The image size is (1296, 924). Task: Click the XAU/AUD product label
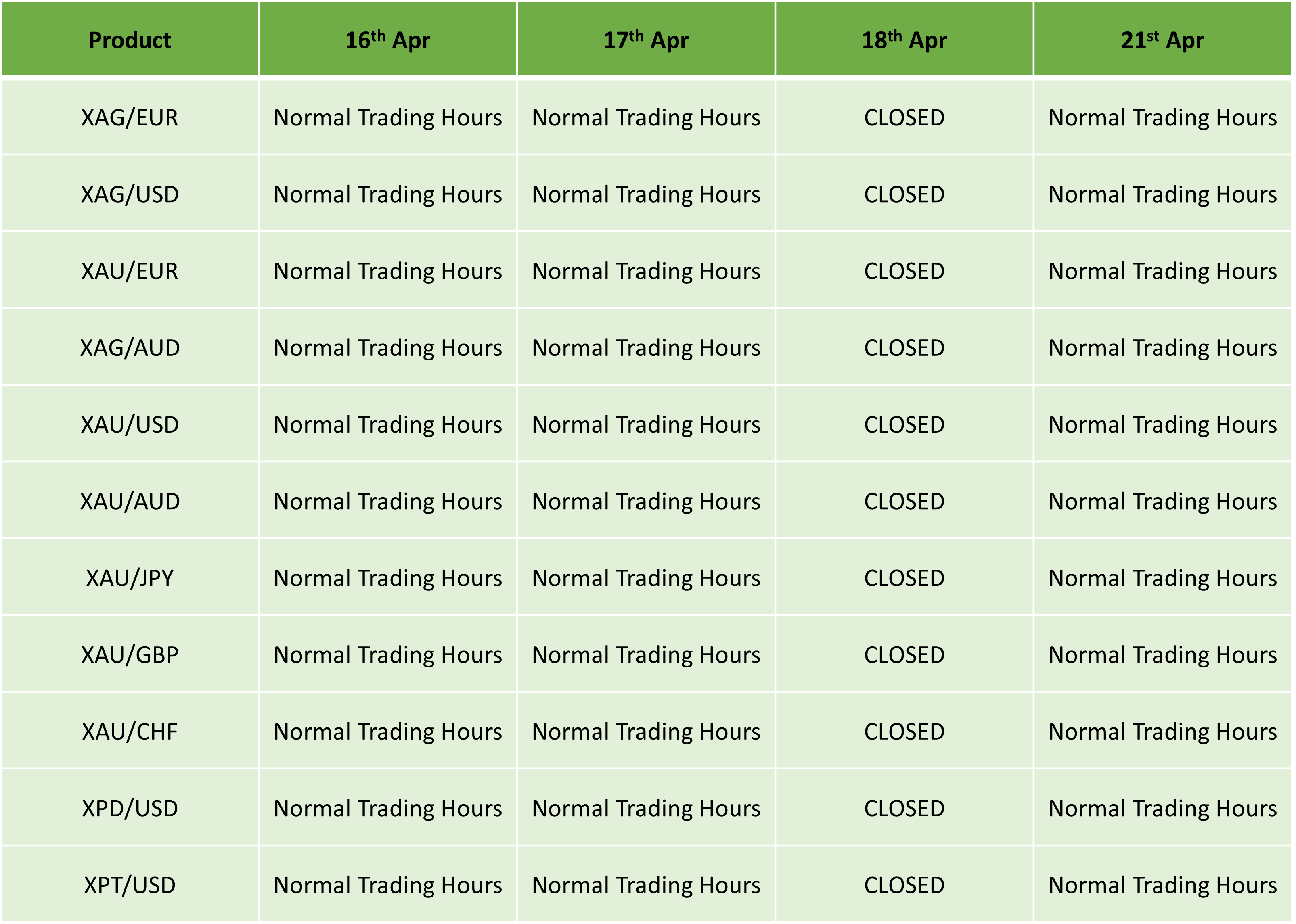pos(130,501)
